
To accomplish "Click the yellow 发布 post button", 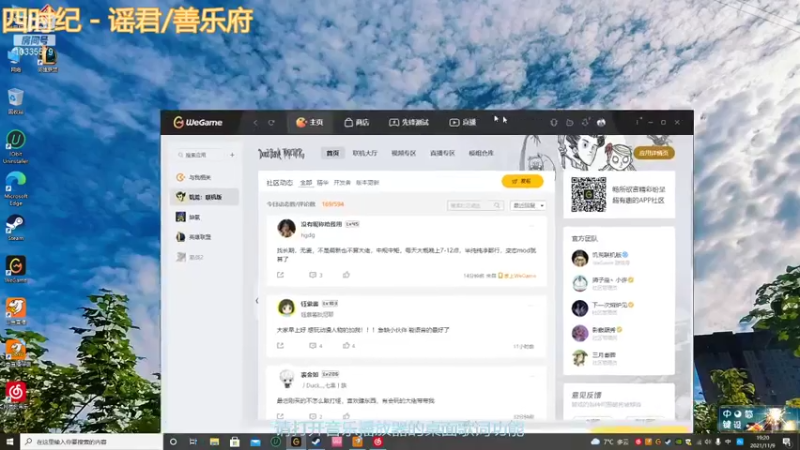I will tap(522, 181).
